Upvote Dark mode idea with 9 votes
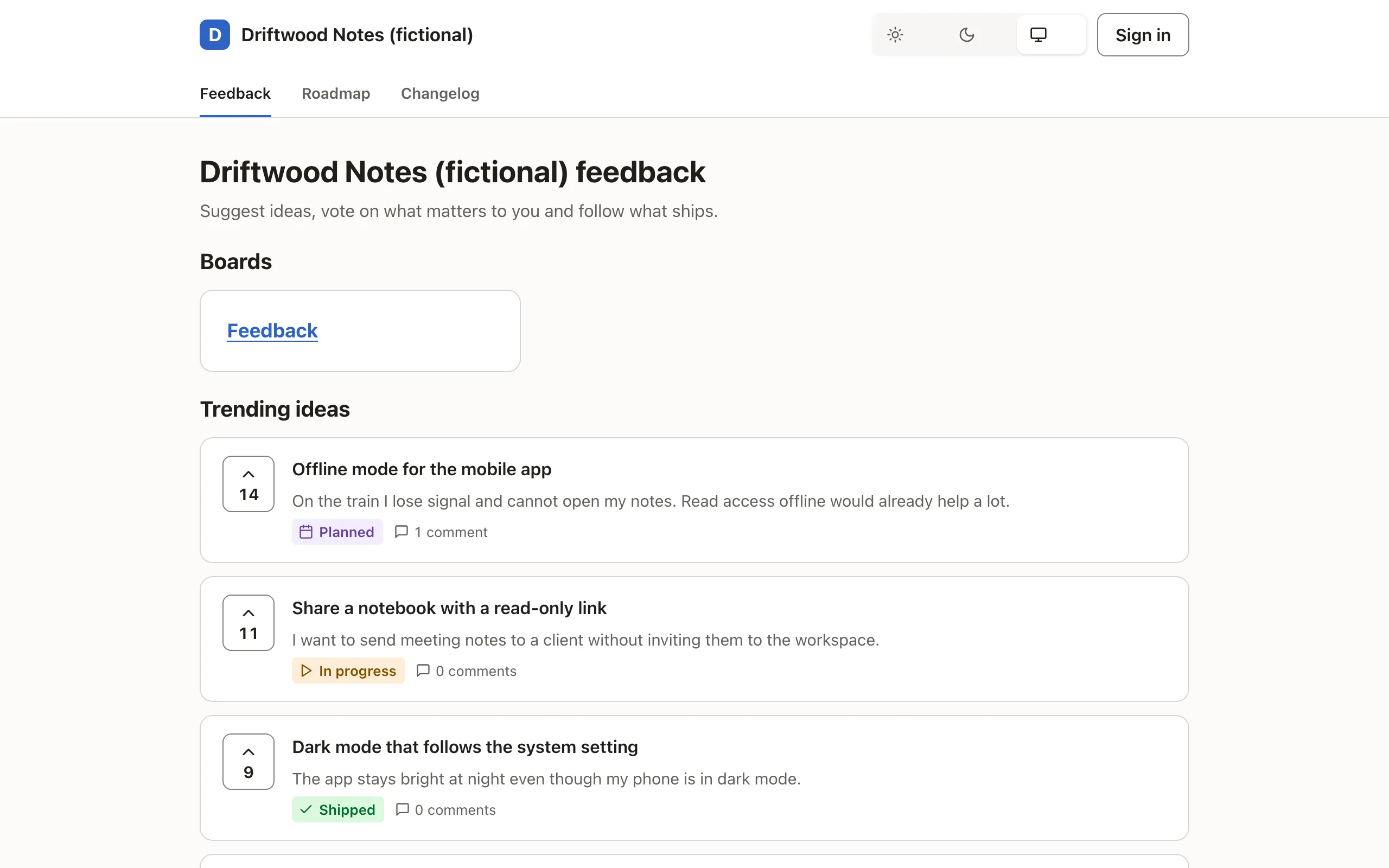The image size is (1389, 868). pos(249,762)
